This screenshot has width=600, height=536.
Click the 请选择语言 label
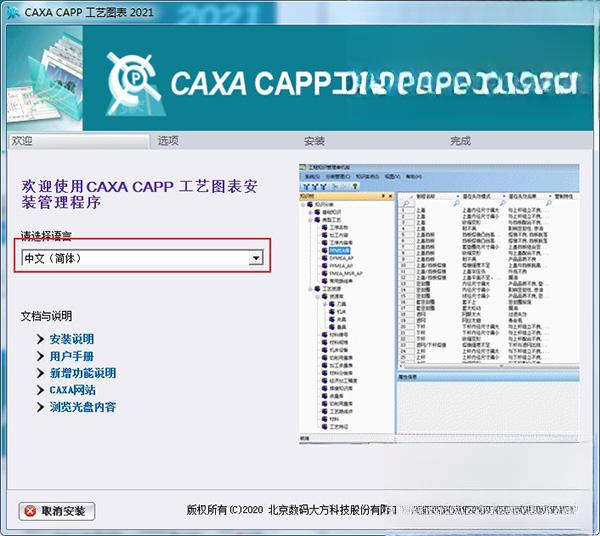[46, 236]
